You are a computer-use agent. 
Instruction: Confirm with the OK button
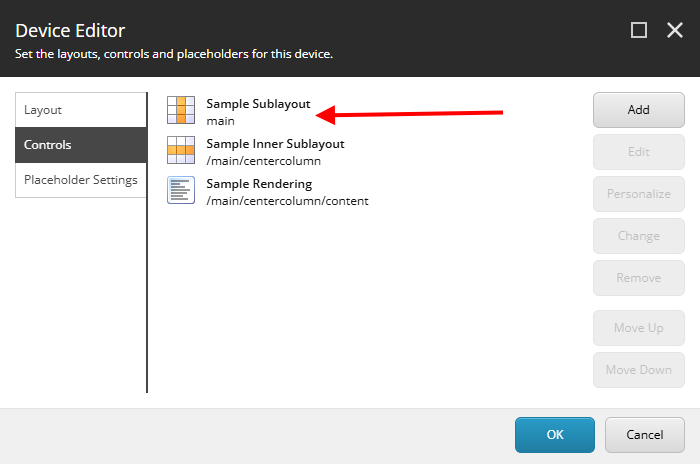(554, 435)
